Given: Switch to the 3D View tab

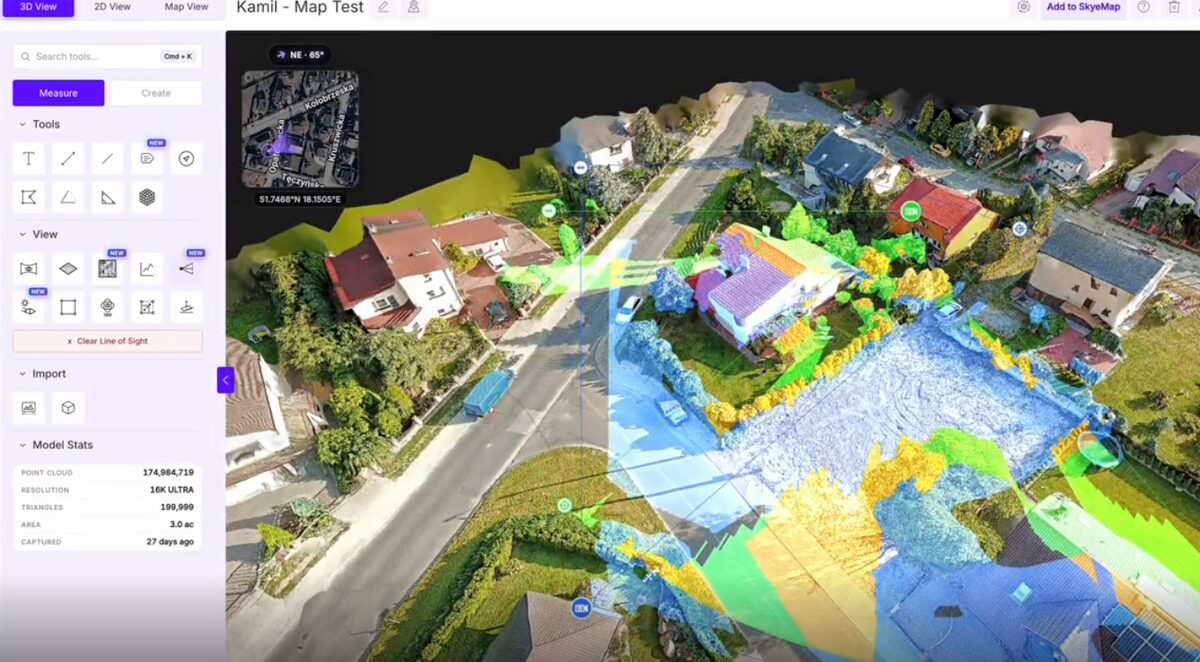Looking at the screenshot, I should [x=38, y=7].
